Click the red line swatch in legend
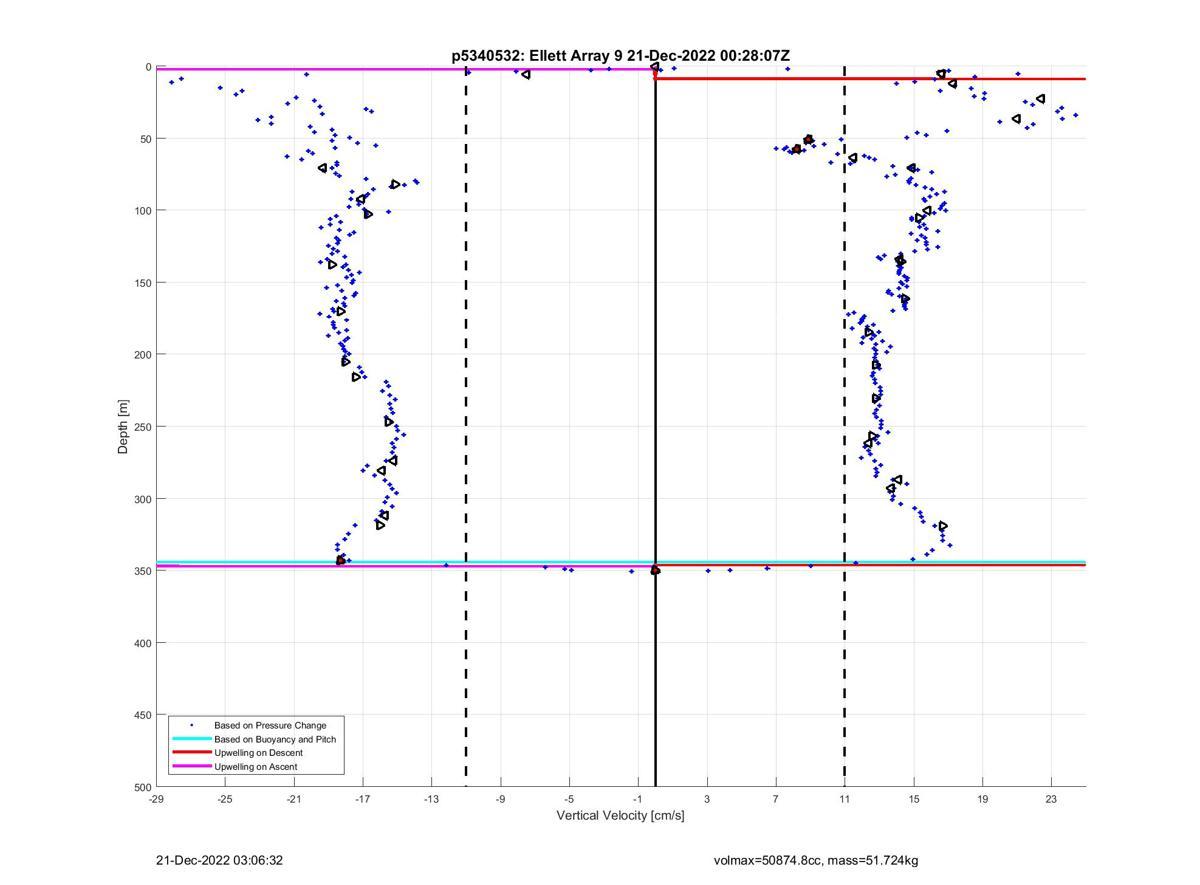The image size is (1200, 885). pos(191,753)
